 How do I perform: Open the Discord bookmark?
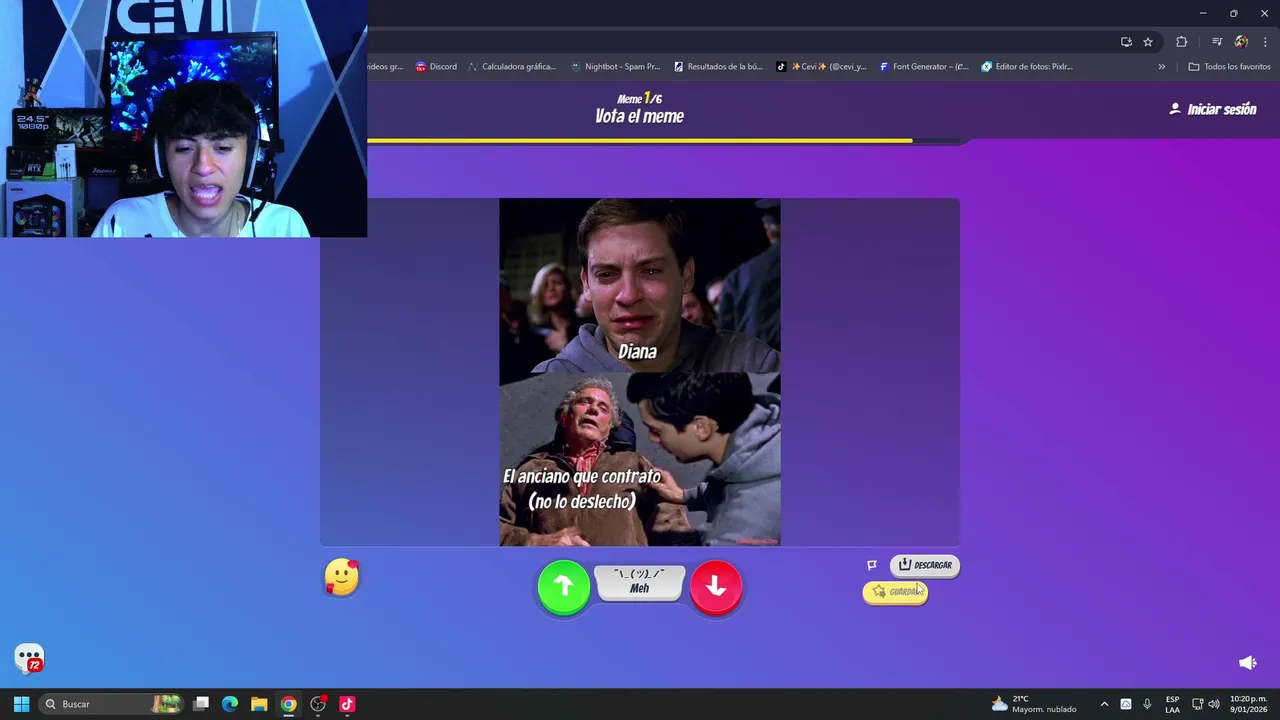click(436, 67)
